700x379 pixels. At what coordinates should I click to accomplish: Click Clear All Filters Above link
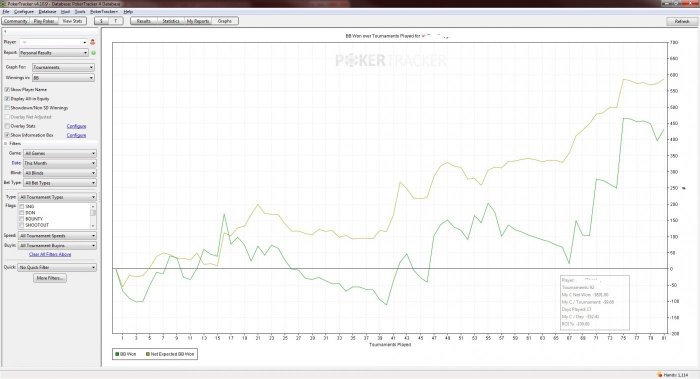pyautogui.click(x=50, y=254)
